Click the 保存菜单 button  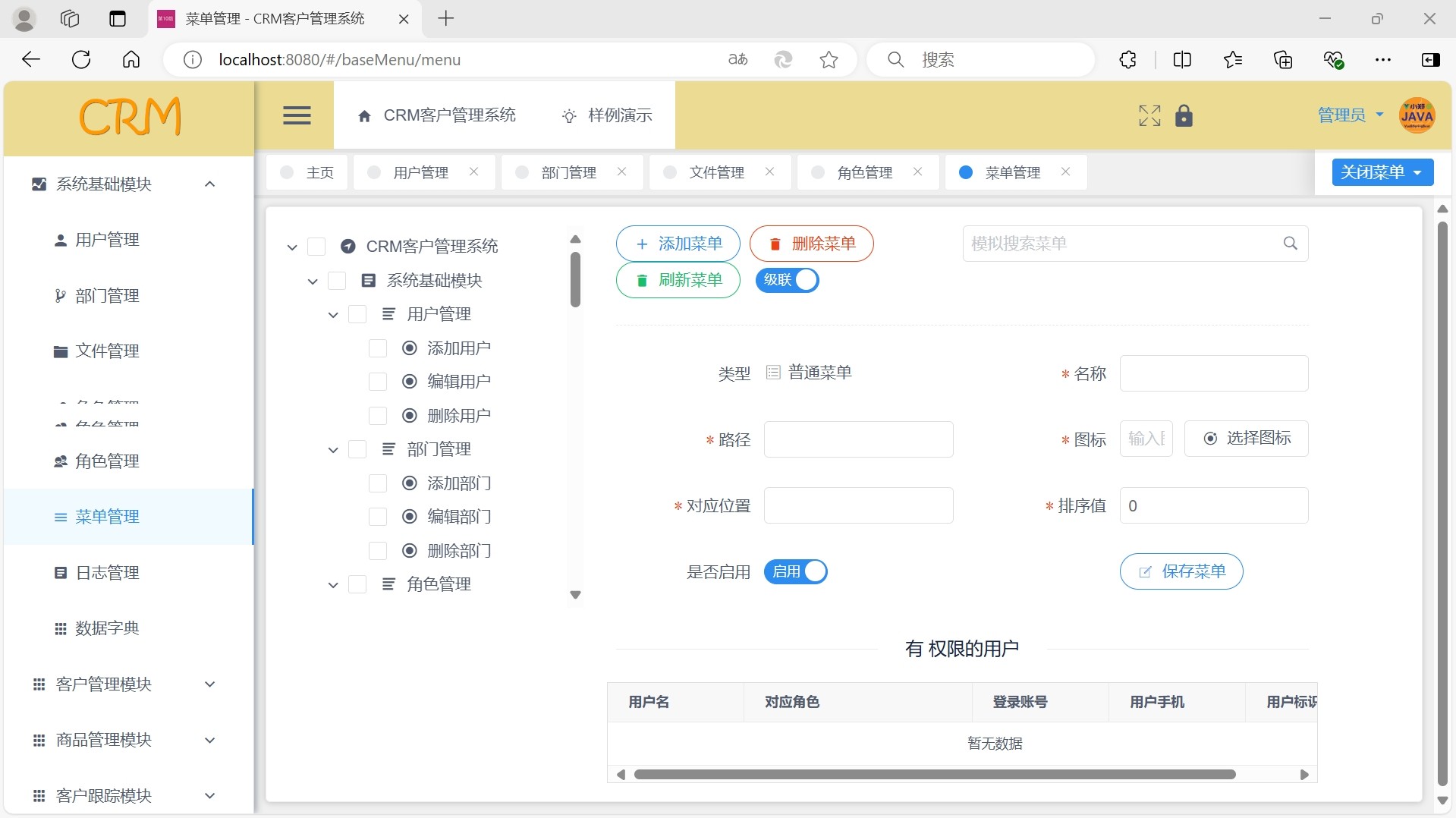(x=1181, y=571)
